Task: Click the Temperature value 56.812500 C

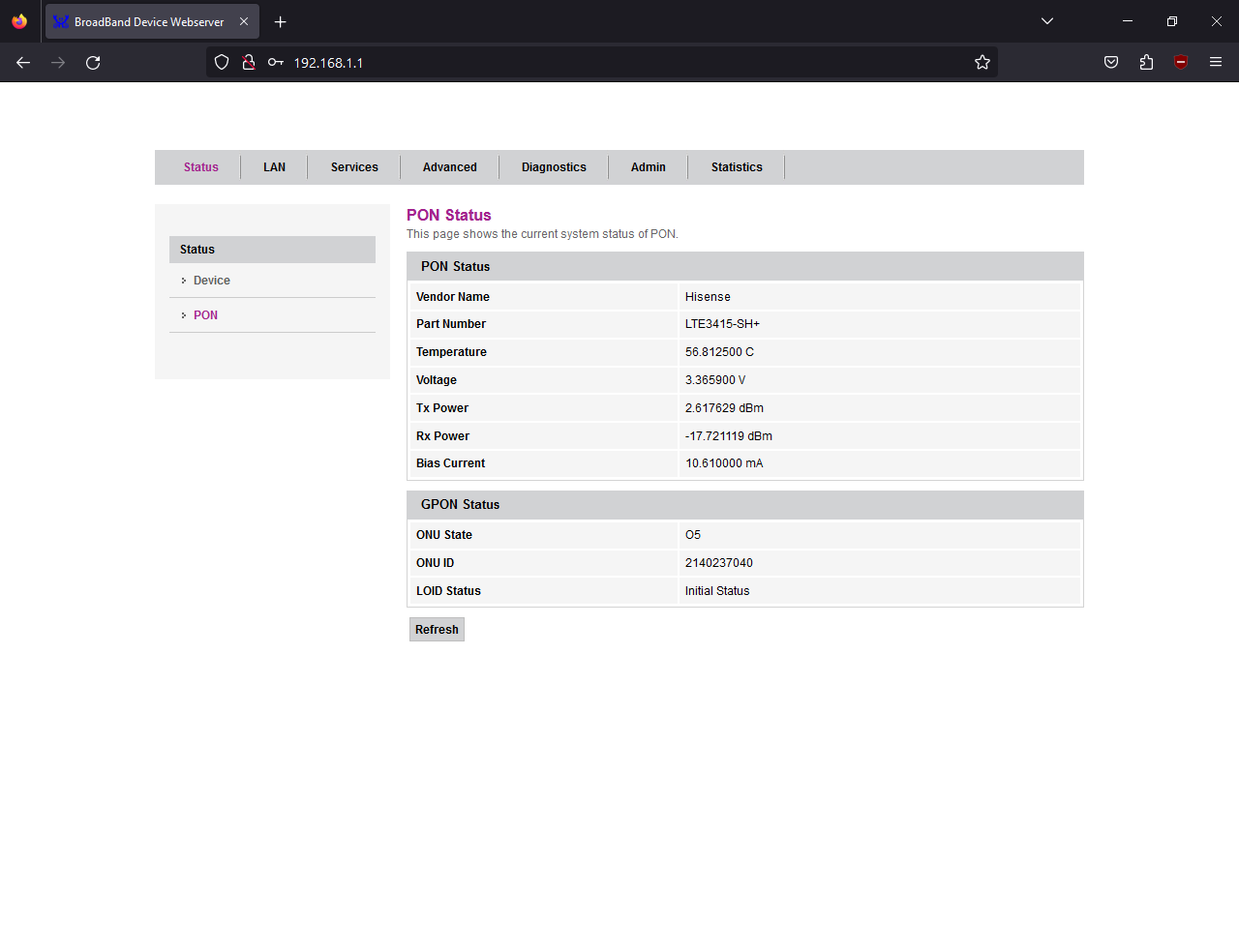Action: coord(719,352)
